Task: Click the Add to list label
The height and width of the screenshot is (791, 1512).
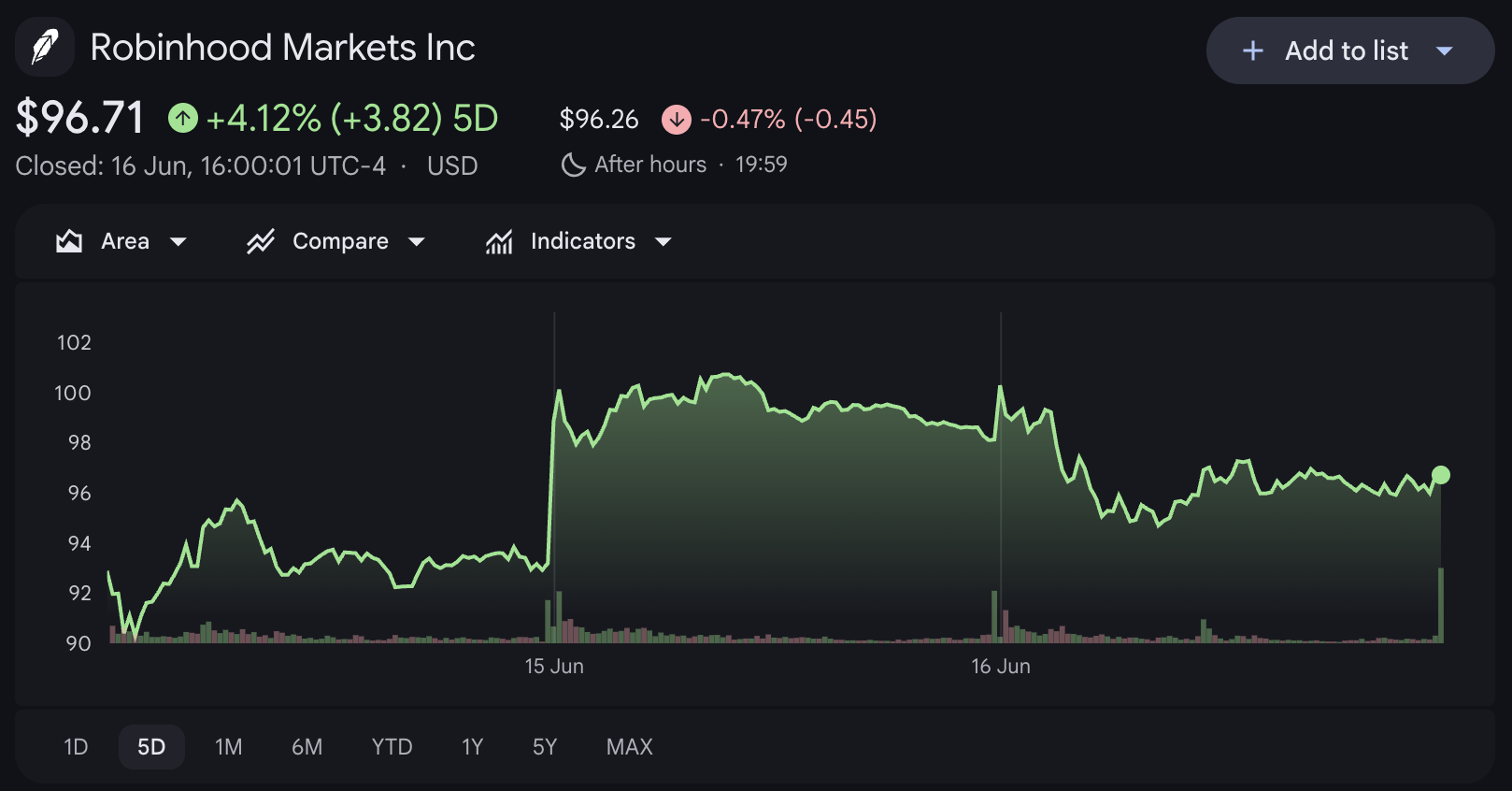Action: 1347,50
